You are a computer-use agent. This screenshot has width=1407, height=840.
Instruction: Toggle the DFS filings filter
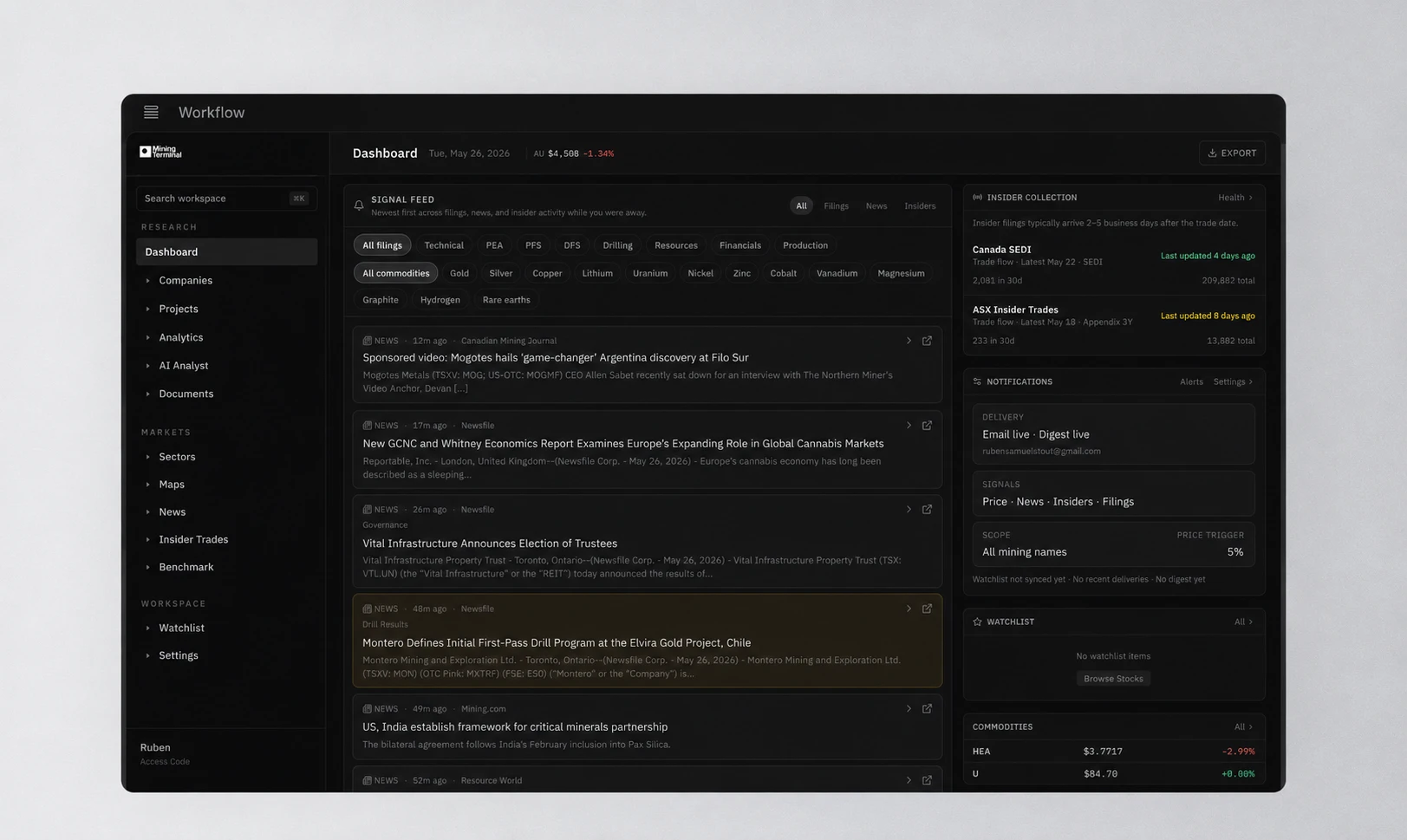coord(572,245)
